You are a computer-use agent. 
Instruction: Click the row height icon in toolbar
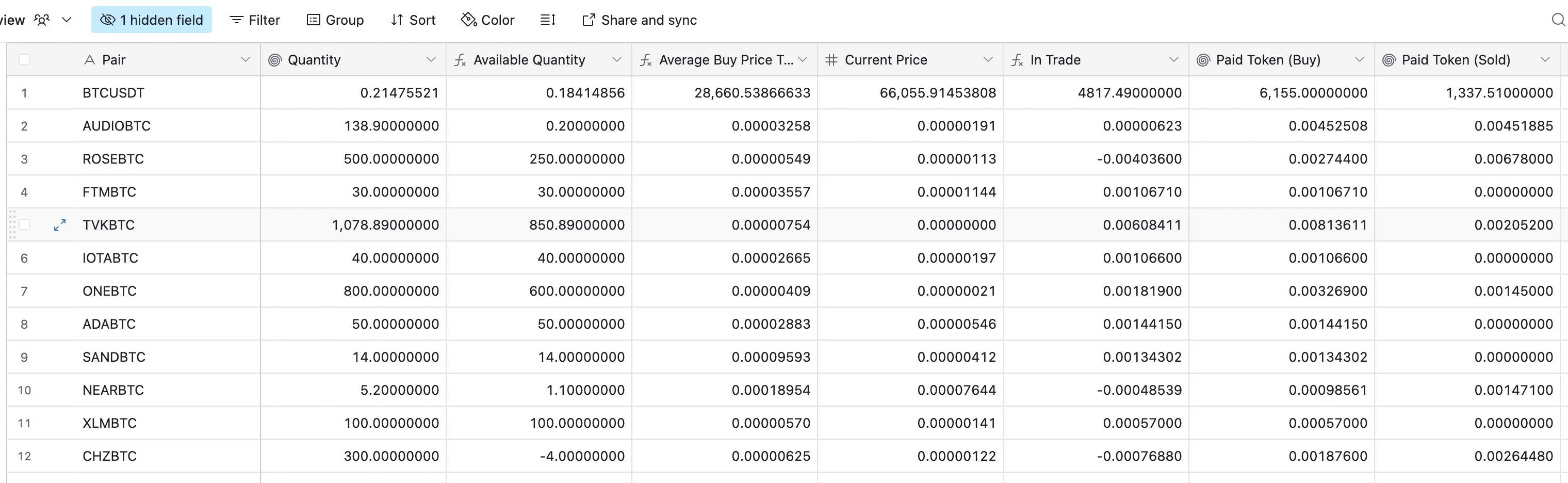click(x=547, y=20)
